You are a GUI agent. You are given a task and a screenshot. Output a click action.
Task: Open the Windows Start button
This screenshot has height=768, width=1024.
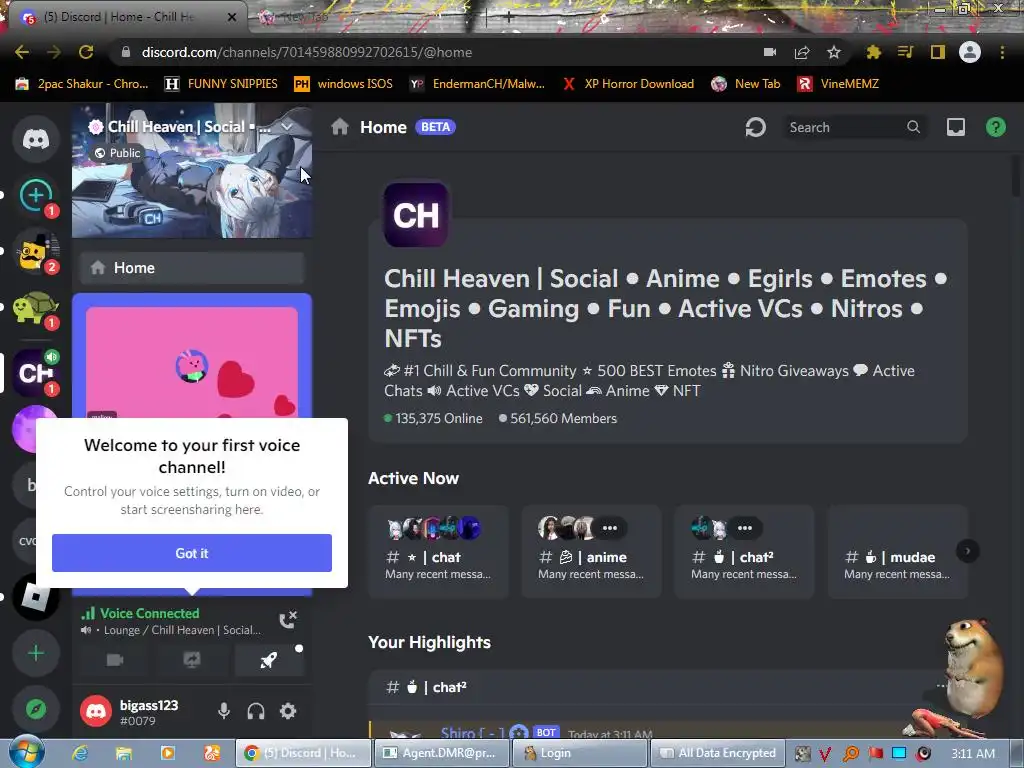pyautogui.click(x=26, y=752)
